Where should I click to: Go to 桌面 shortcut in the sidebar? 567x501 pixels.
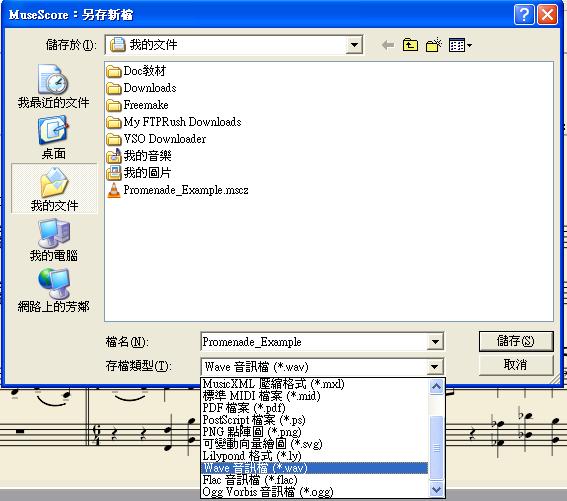coord(54,137)
